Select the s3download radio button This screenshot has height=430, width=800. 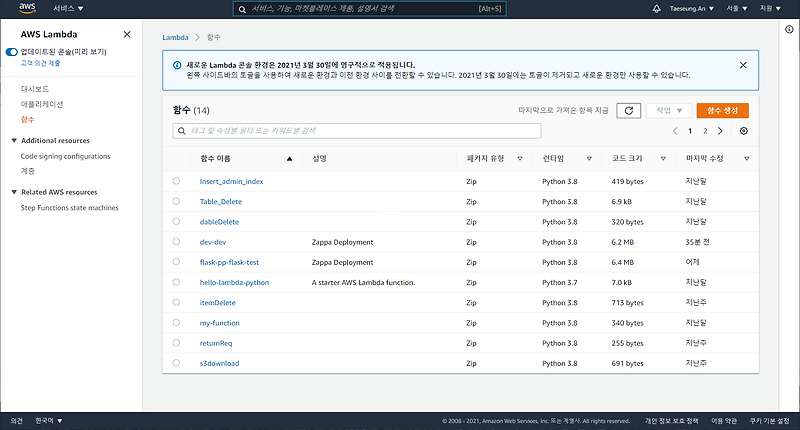[x=176, y=363]
